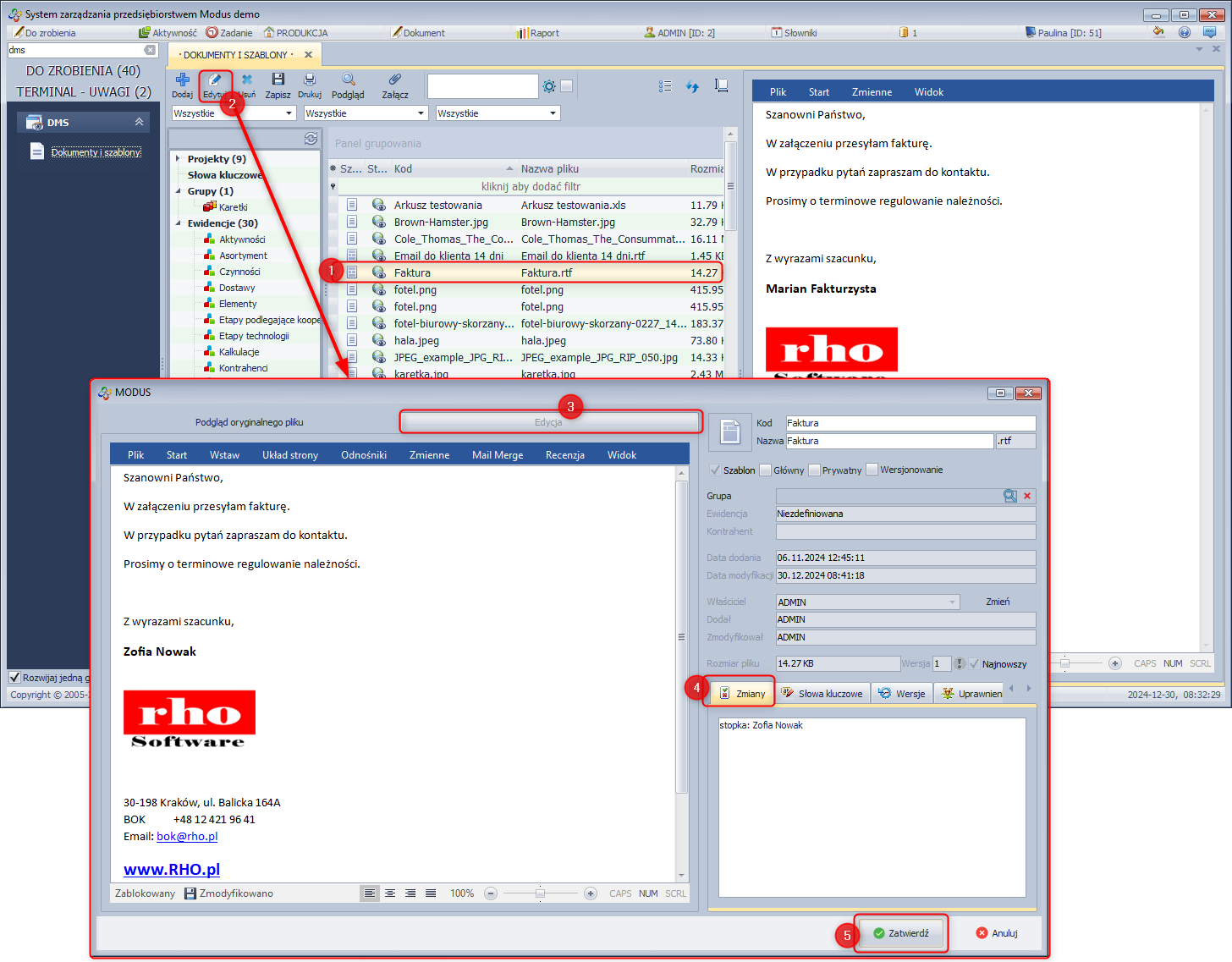Click the list view icon in toolbar
Viewport: 1232px width, 962px height.
point(665,86)
